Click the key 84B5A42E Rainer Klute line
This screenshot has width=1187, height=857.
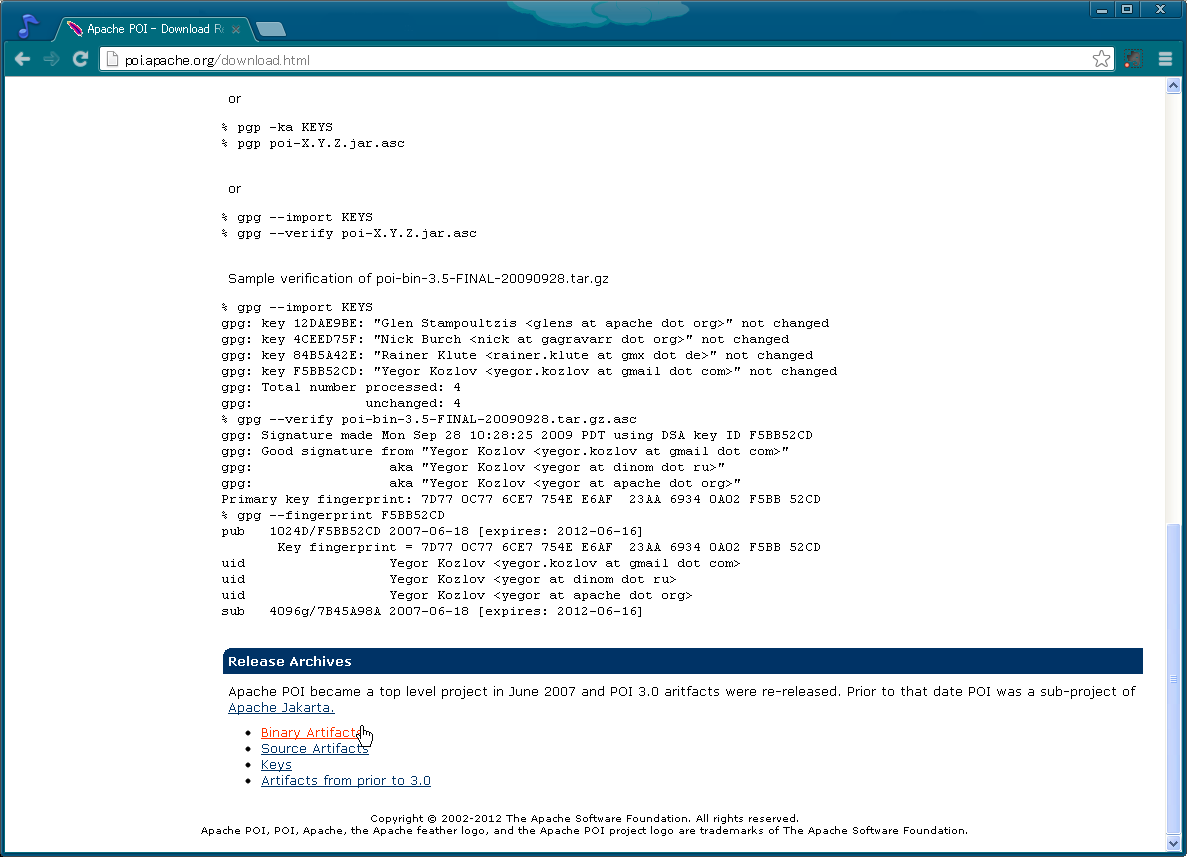pos(517,355)
